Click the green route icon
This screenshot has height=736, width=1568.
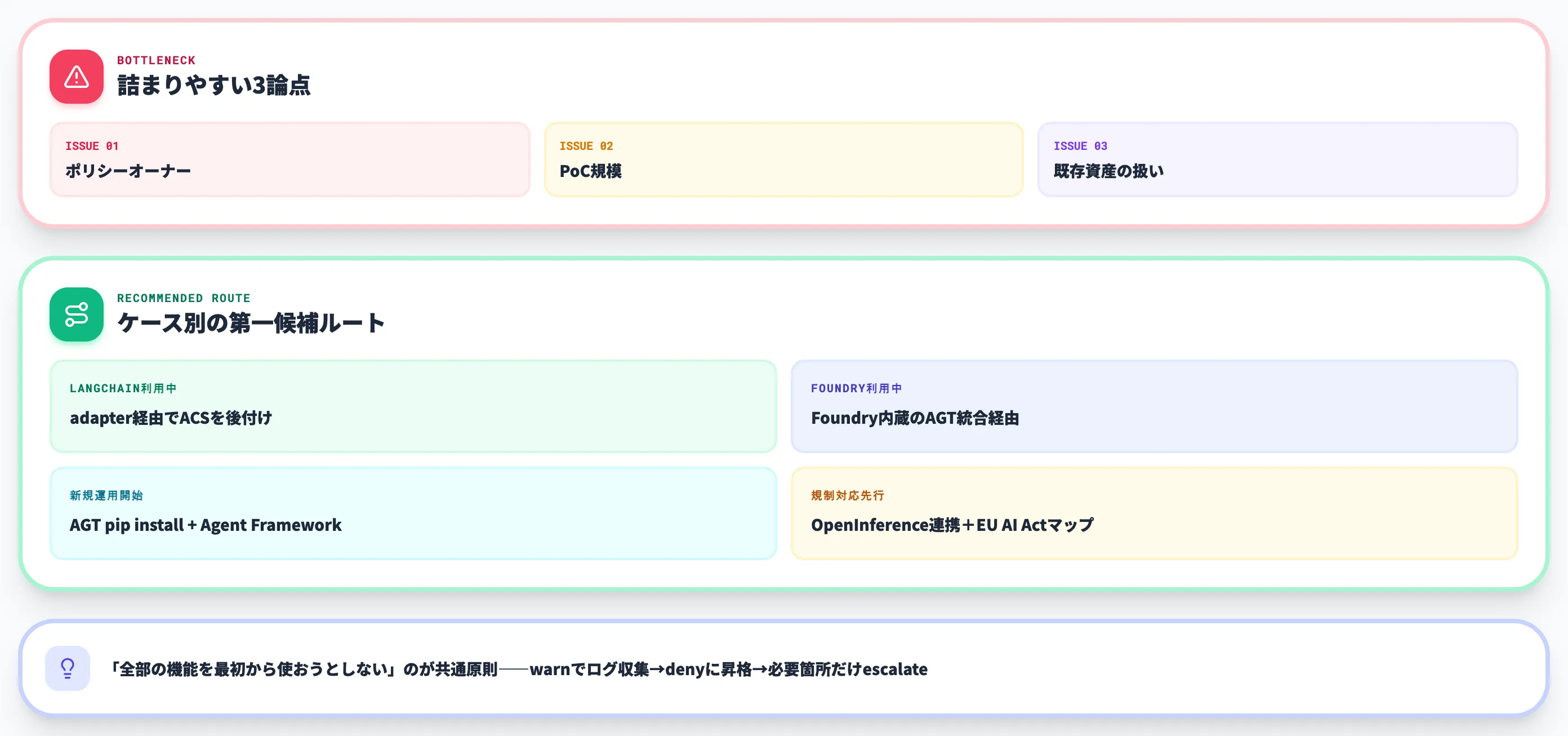pyautogui.click(x=77, y=314)
